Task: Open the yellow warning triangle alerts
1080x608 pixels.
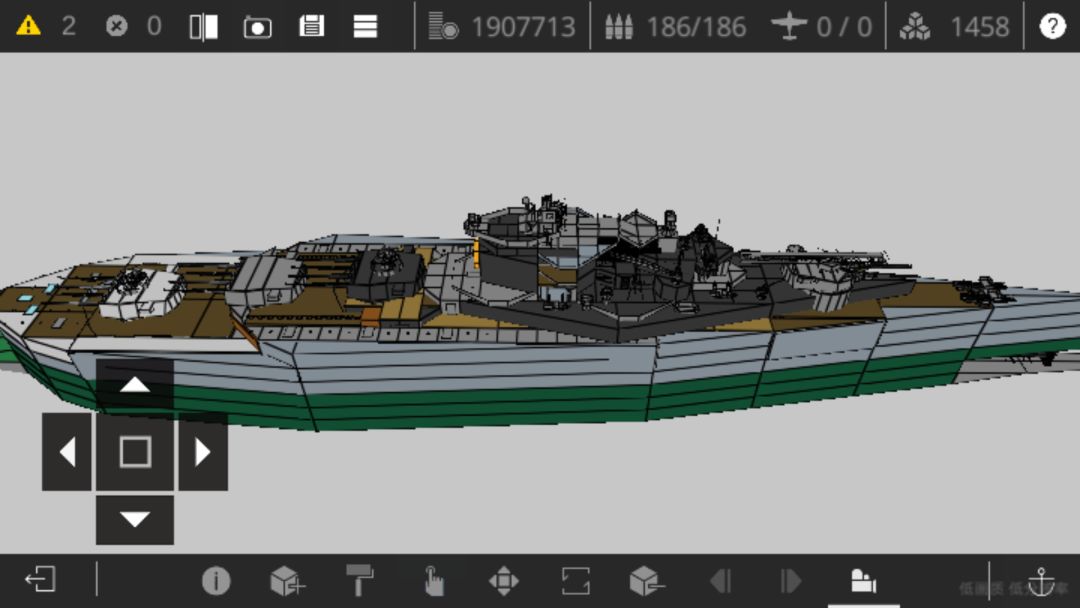Action: click(x=28, y=26)
